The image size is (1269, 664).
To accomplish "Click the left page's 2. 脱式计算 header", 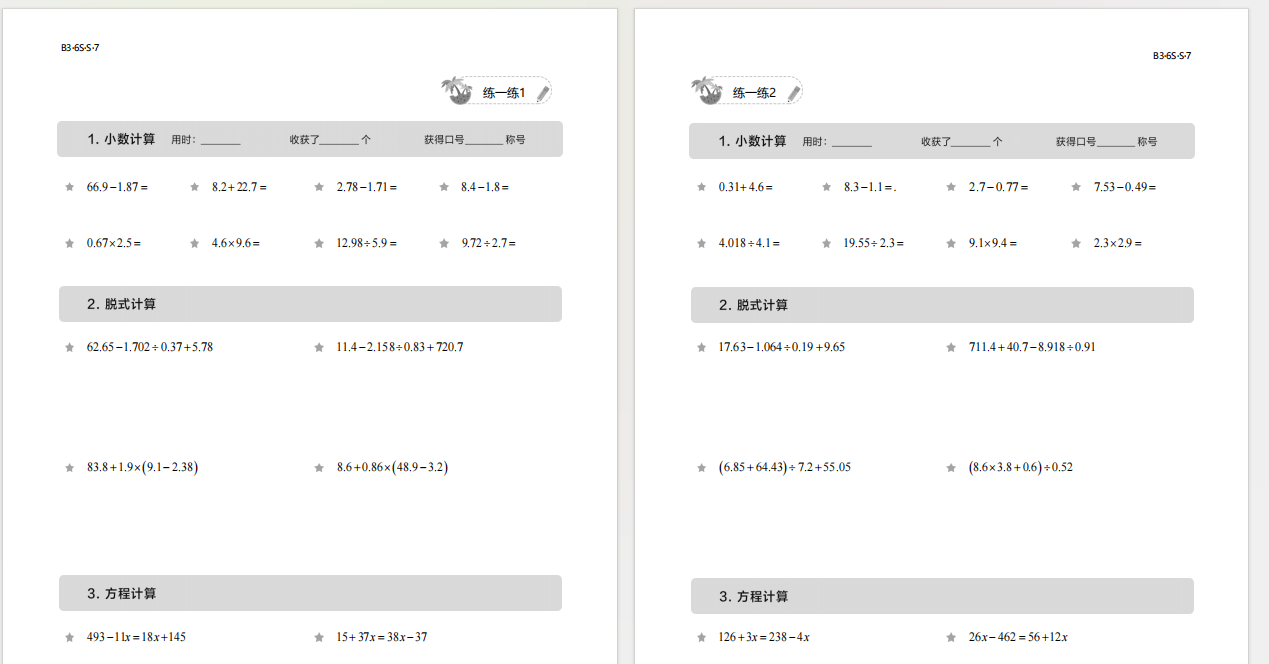I will [x=122, y=304].
